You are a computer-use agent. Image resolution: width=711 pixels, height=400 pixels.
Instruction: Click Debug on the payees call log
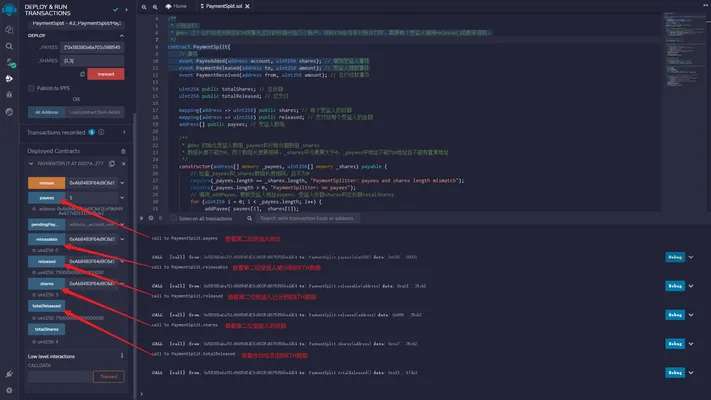click(675, 257)
